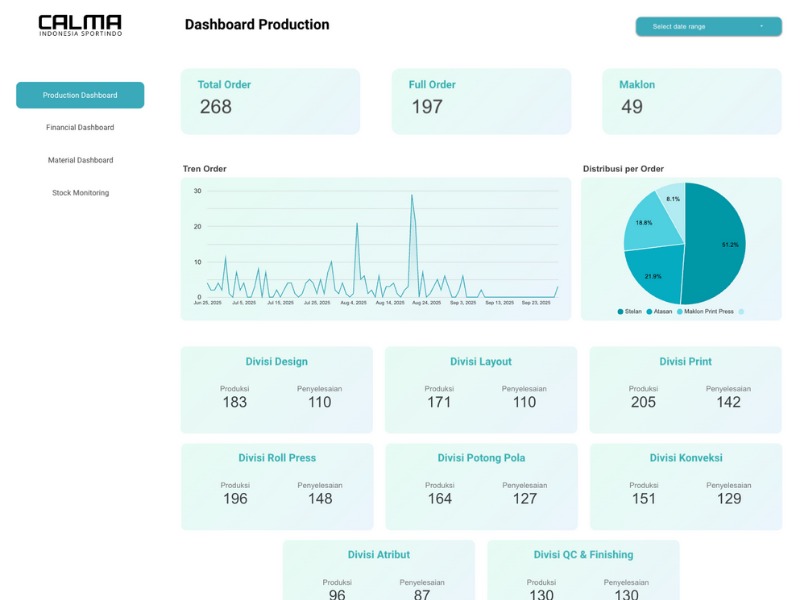
Task: Toggle the Stelan legend dot
Action: point(620,312)
